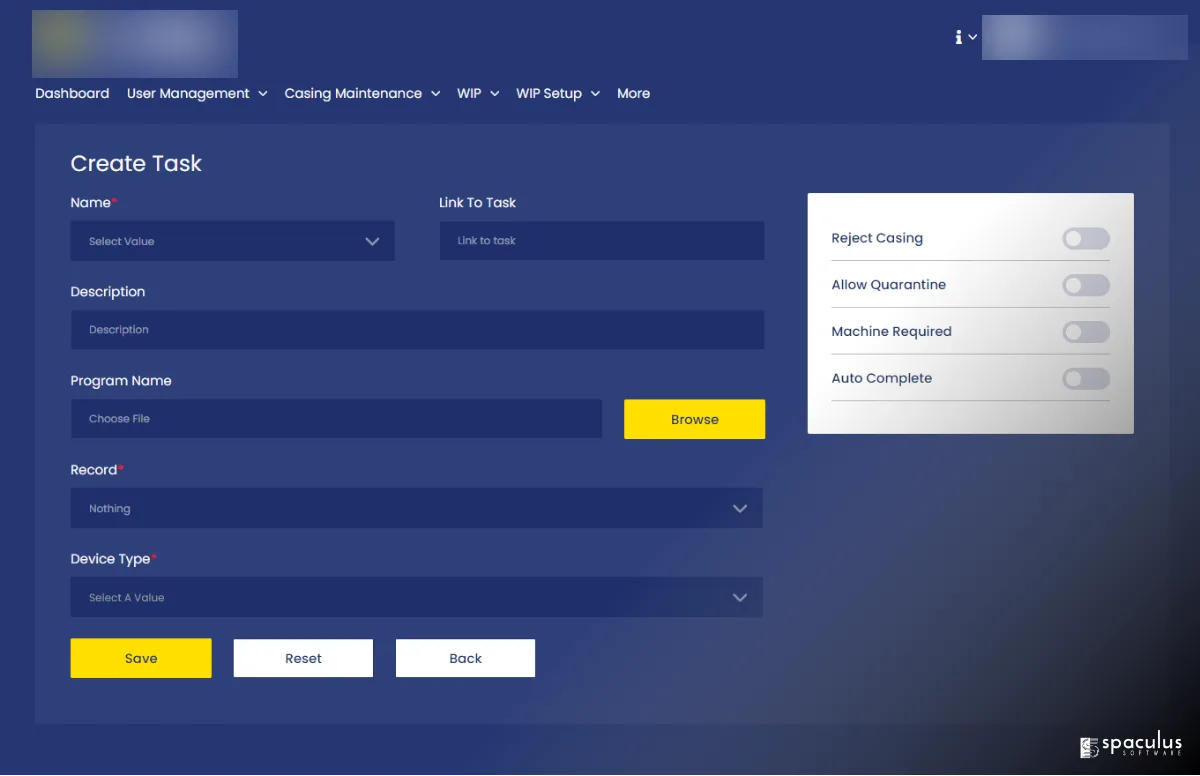Enable the Allow Quarantine switch
Screen dimensions: 1200x776
tap(1085, 286)
